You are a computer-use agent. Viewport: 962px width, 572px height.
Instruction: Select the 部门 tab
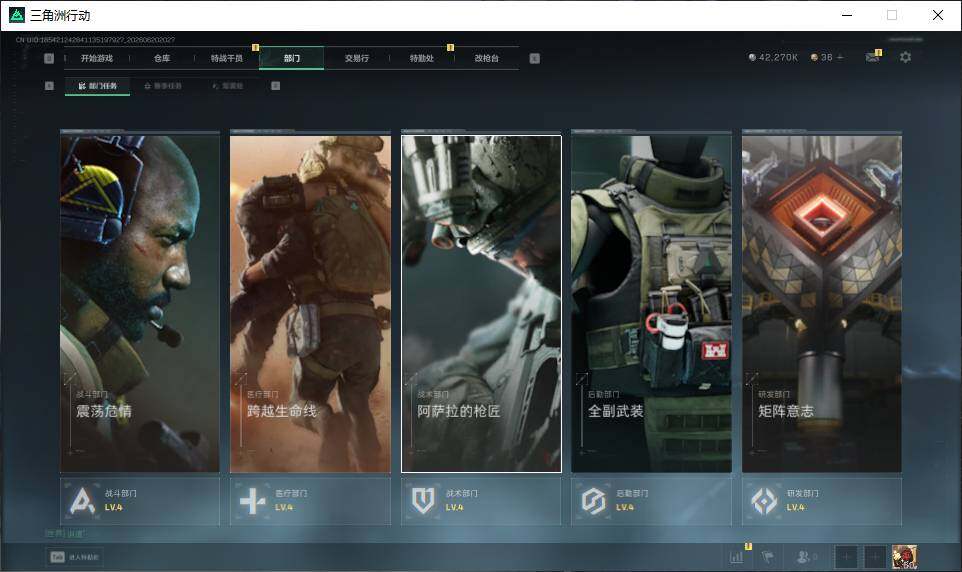tap(292, 58)
